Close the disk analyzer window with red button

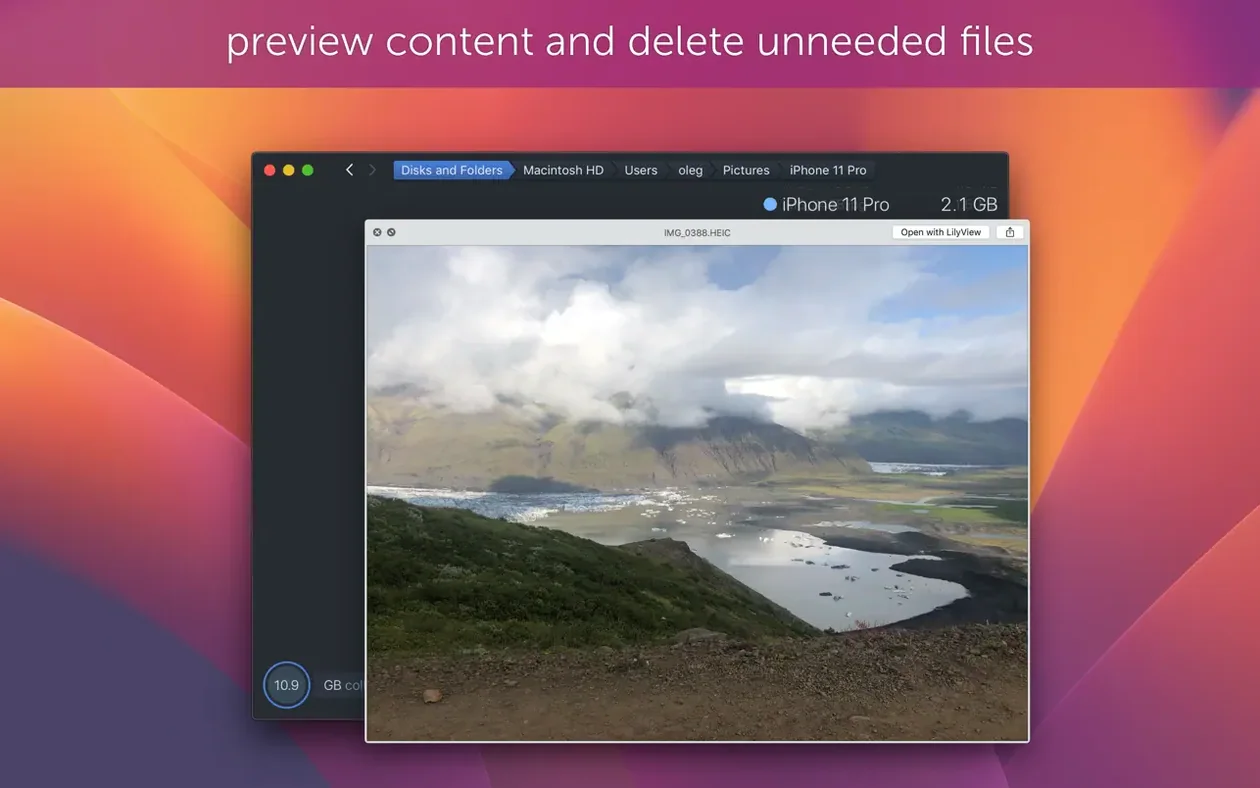[269, 170]
